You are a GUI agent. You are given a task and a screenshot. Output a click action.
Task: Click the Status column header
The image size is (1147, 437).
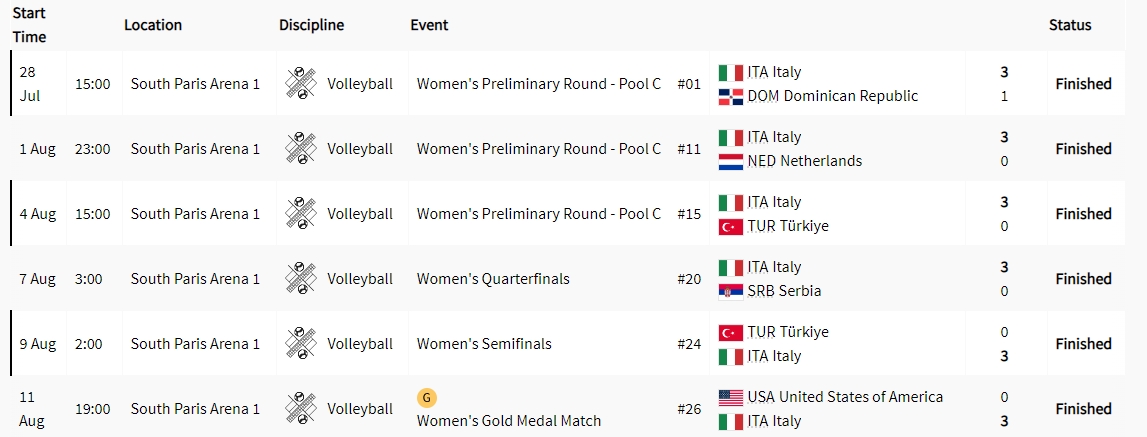1070,25
